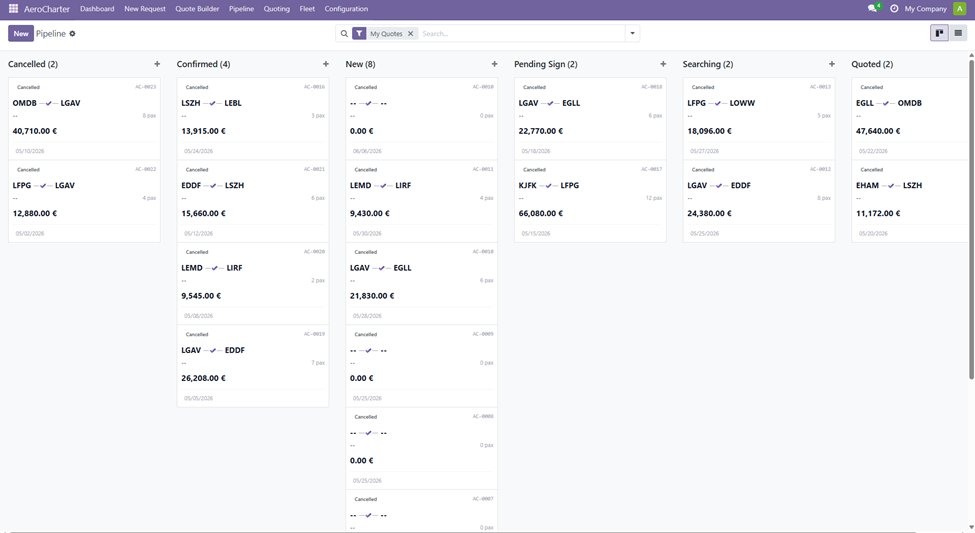
Task: Open the 66,080.00 € quote card
Action: 590,201
